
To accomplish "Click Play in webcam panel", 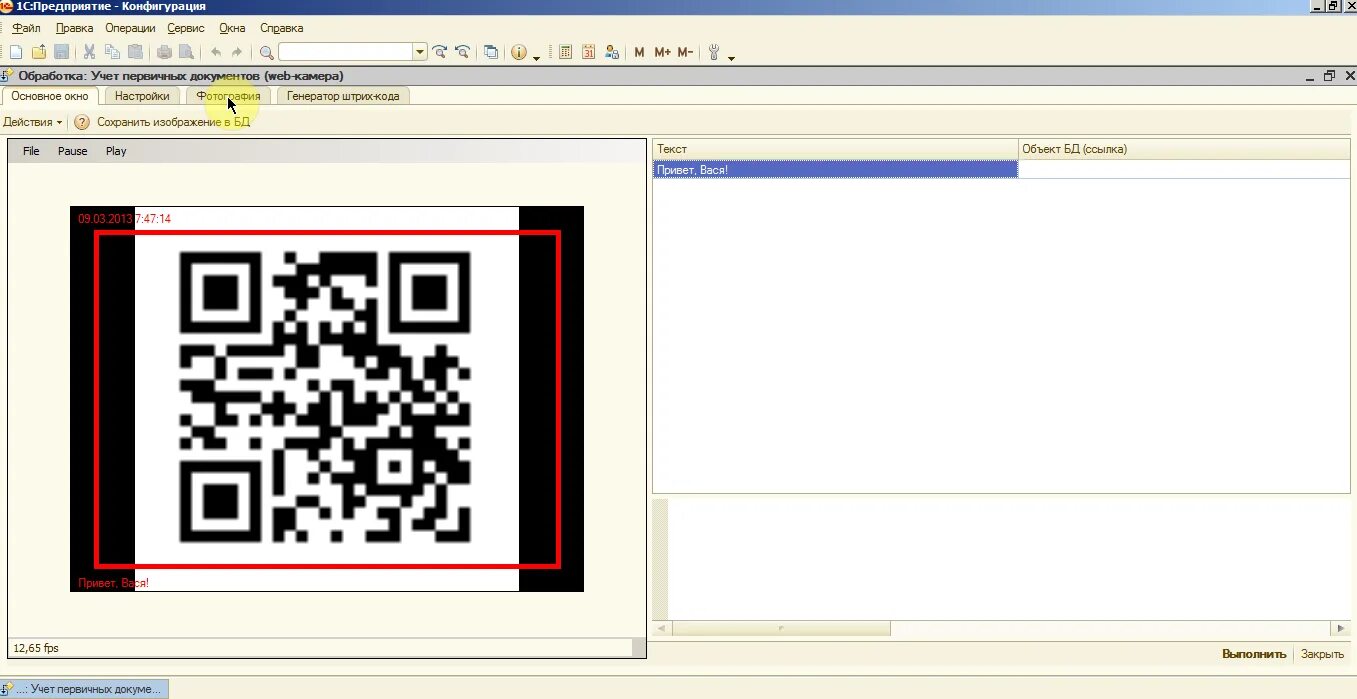I will coord(116,151).
